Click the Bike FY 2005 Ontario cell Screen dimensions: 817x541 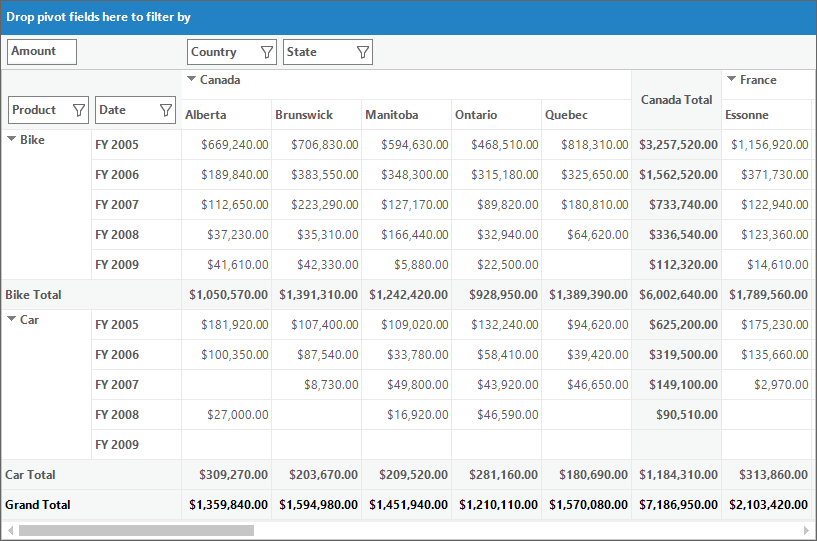[497, 144]
